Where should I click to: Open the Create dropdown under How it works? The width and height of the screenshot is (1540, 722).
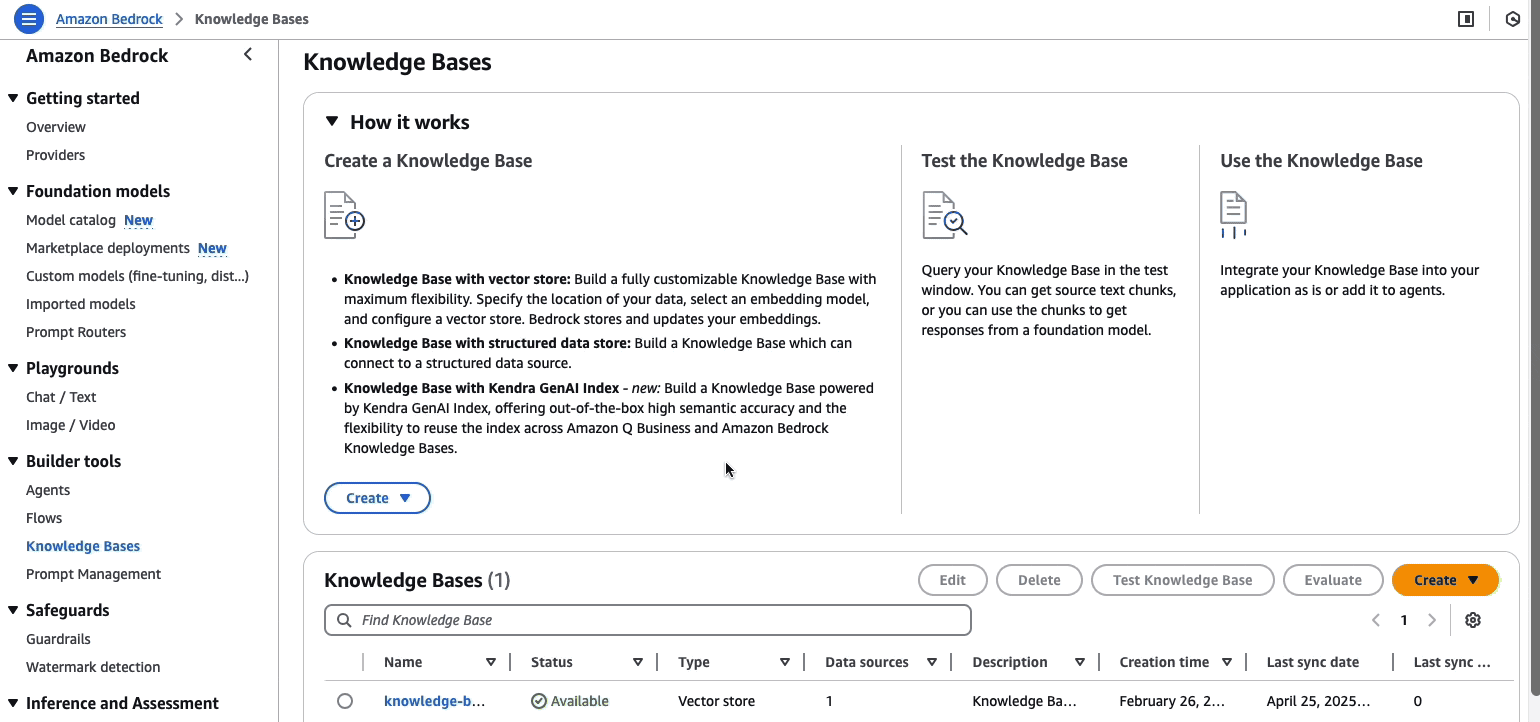[377, 497]
